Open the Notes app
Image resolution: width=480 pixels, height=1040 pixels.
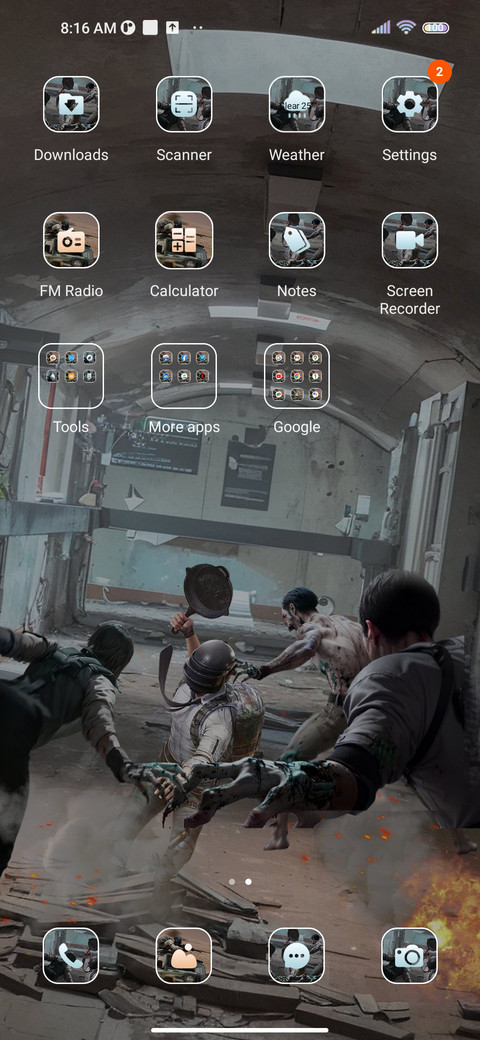pos(296,240)
